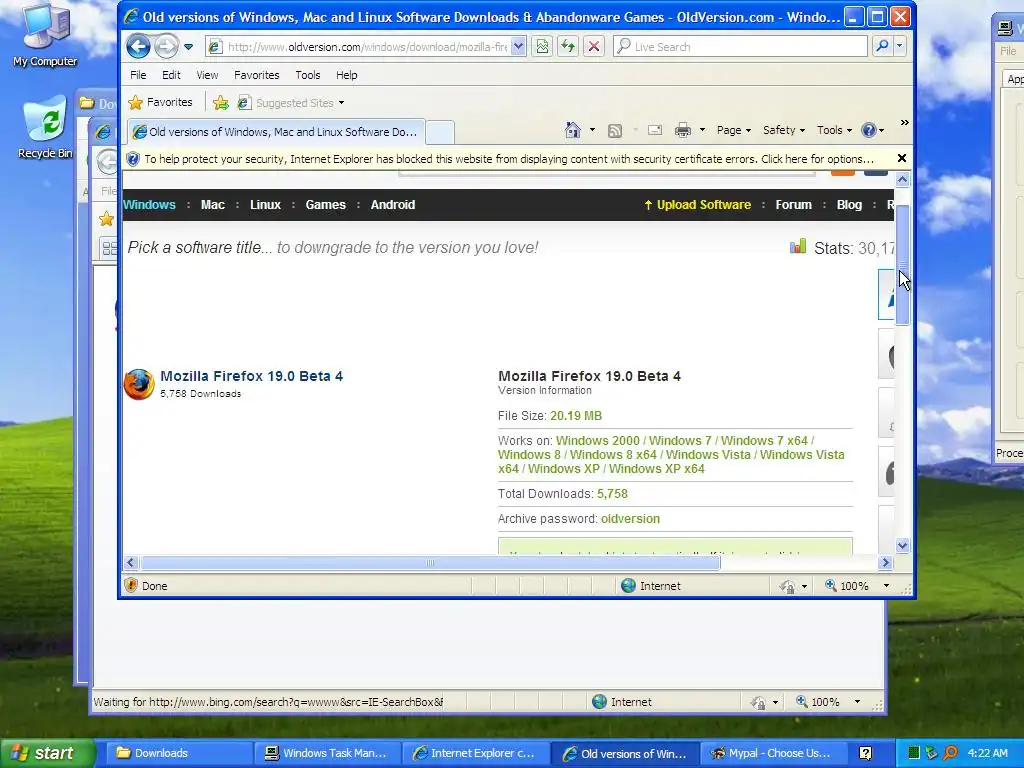Click into the Live Search box
Viewport: 1024px width, 768px height.
[740, 46]
